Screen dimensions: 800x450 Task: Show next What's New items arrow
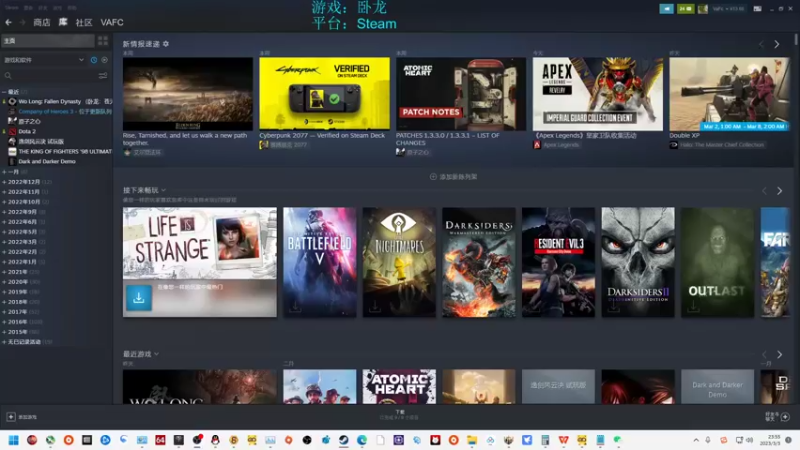(x=777, y=44)
